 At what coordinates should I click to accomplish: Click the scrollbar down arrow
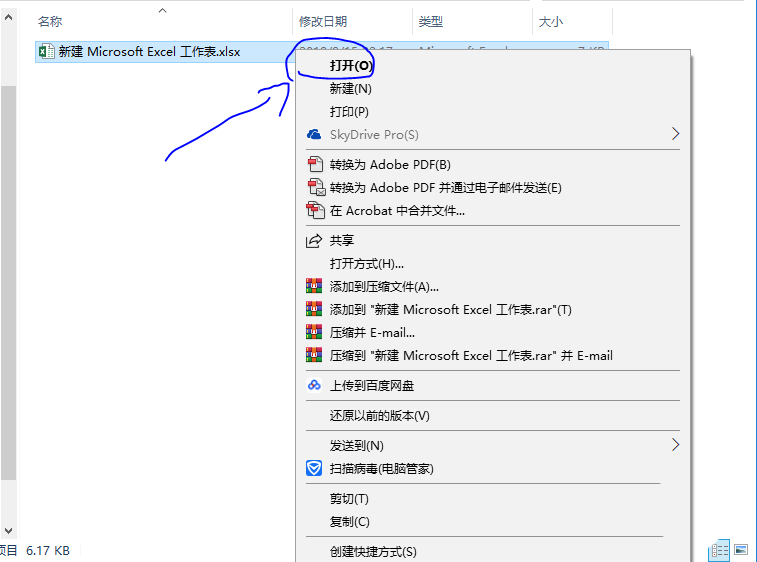coord(8,531)
